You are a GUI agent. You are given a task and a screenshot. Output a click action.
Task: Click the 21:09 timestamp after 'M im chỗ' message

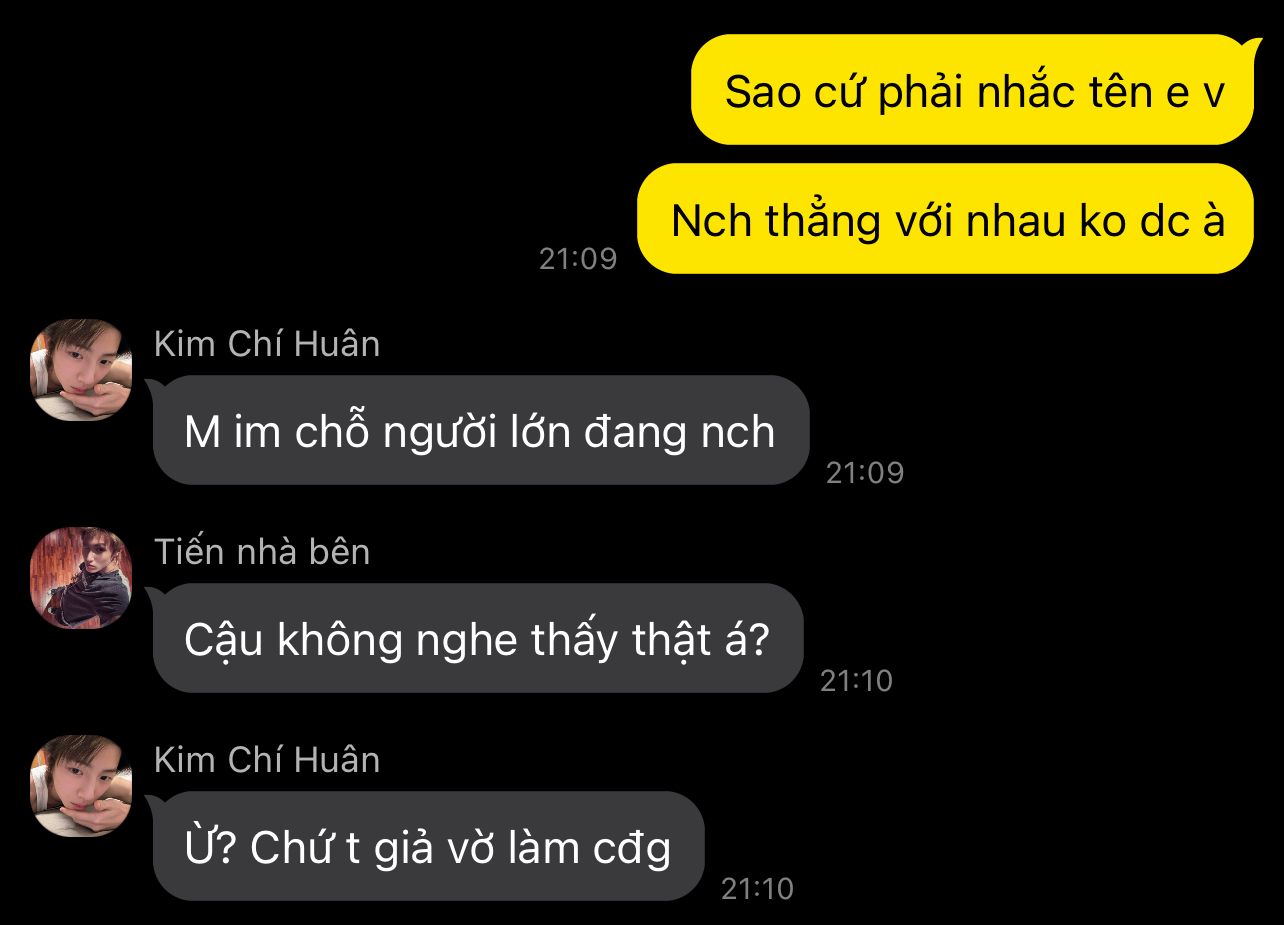point(865,472)
